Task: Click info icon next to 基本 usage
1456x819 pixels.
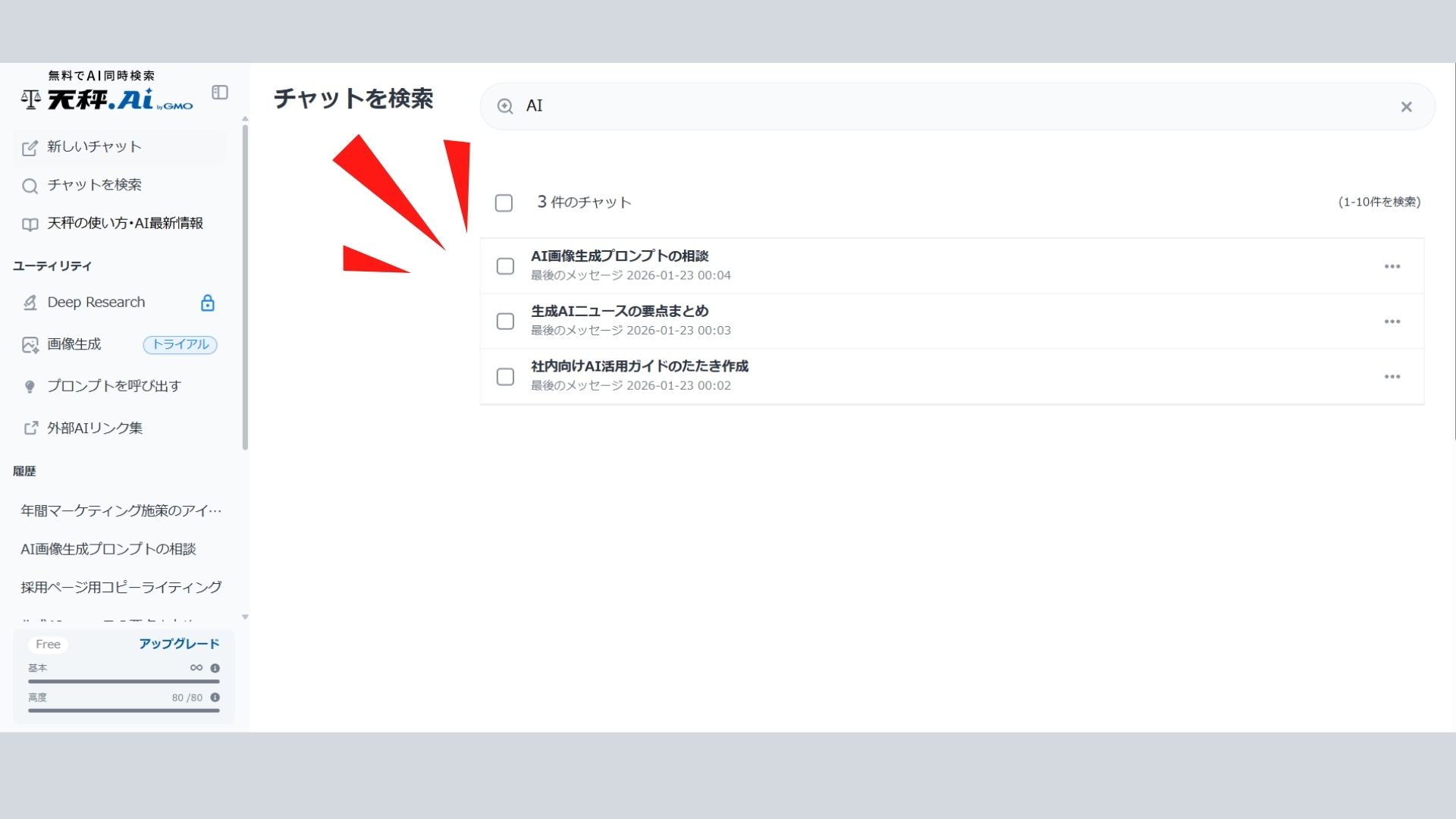Action: (215, 668)
